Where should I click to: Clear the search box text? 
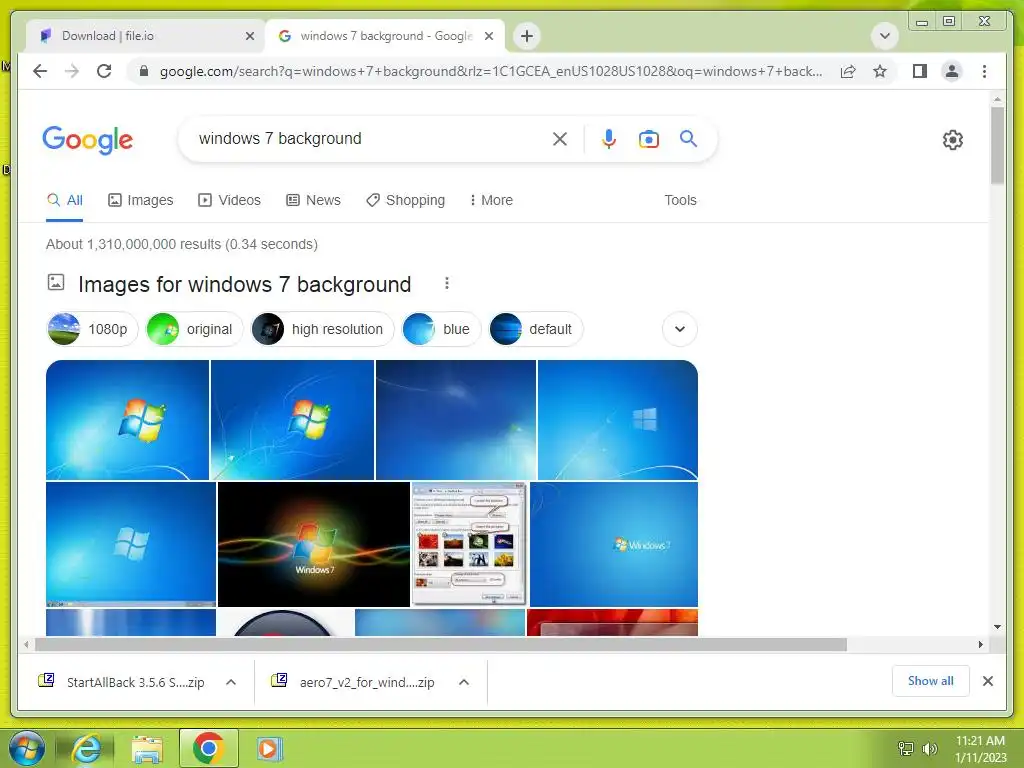pyautogui.click(x=560, y=138)
